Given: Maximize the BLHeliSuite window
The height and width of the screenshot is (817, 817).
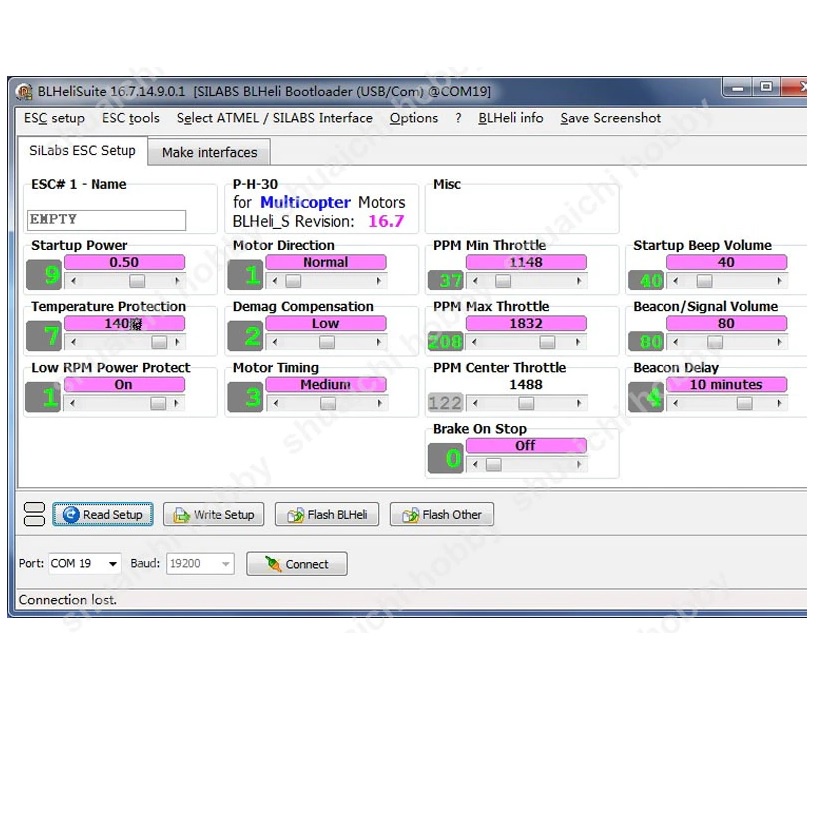Looking at the screenshot, I should [x=766, y=87].
